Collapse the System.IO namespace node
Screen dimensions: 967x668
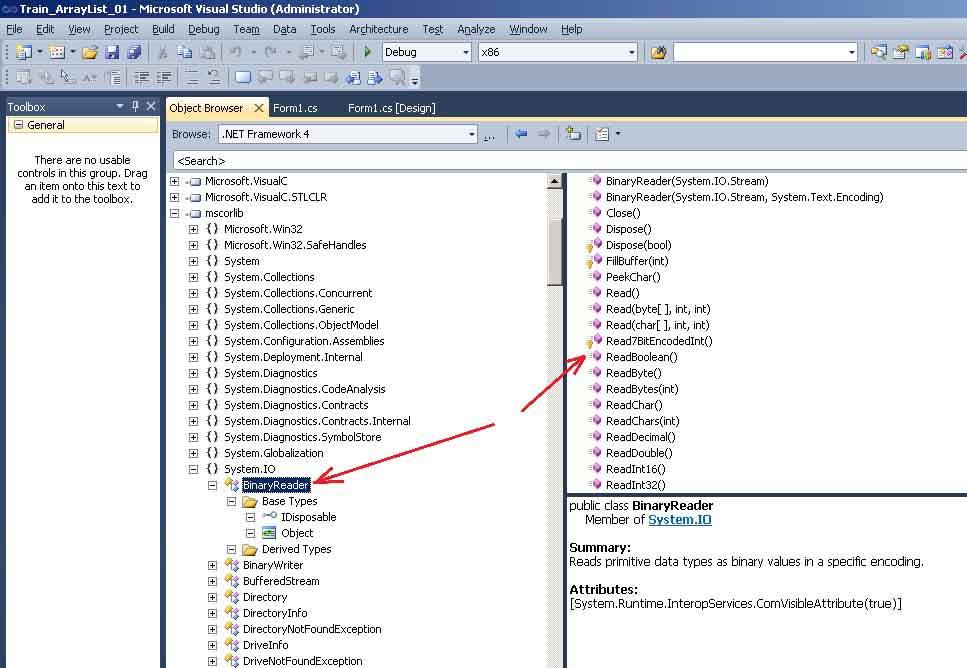point(194,469)
